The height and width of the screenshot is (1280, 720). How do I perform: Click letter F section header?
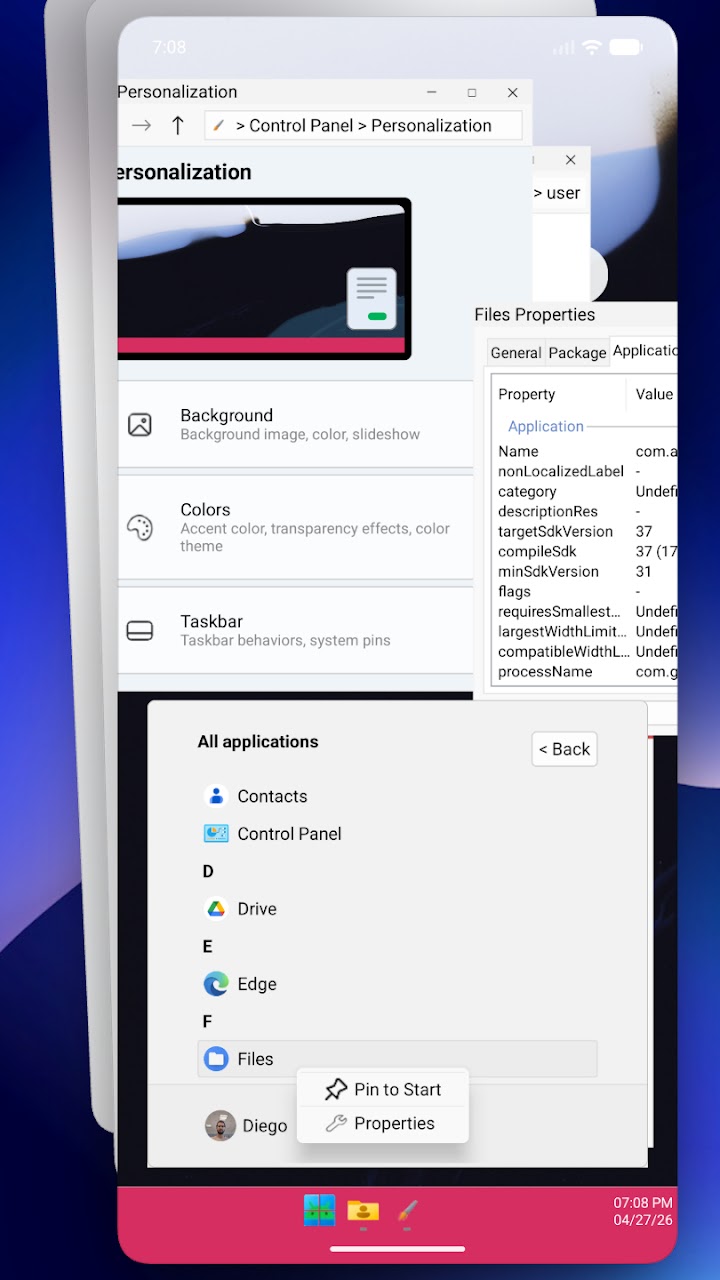click(x=208, y=1021)
